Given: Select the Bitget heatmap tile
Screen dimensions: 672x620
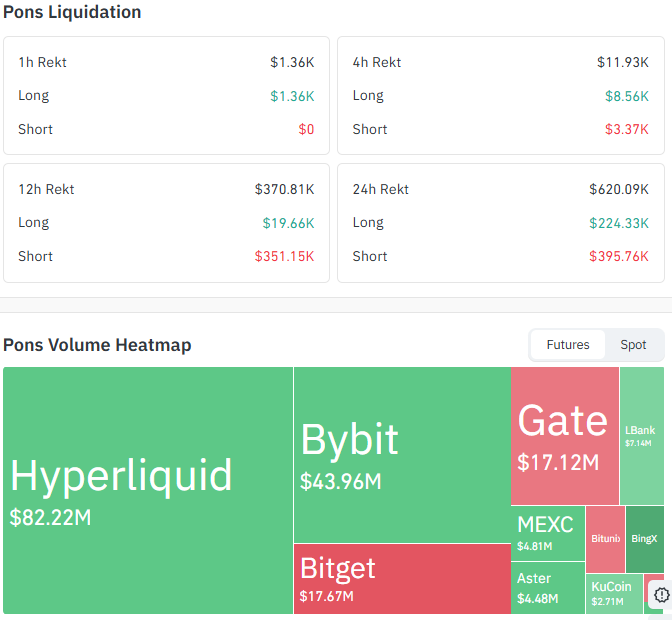Looking at the screenshot, I should click(x=402, y=579).
